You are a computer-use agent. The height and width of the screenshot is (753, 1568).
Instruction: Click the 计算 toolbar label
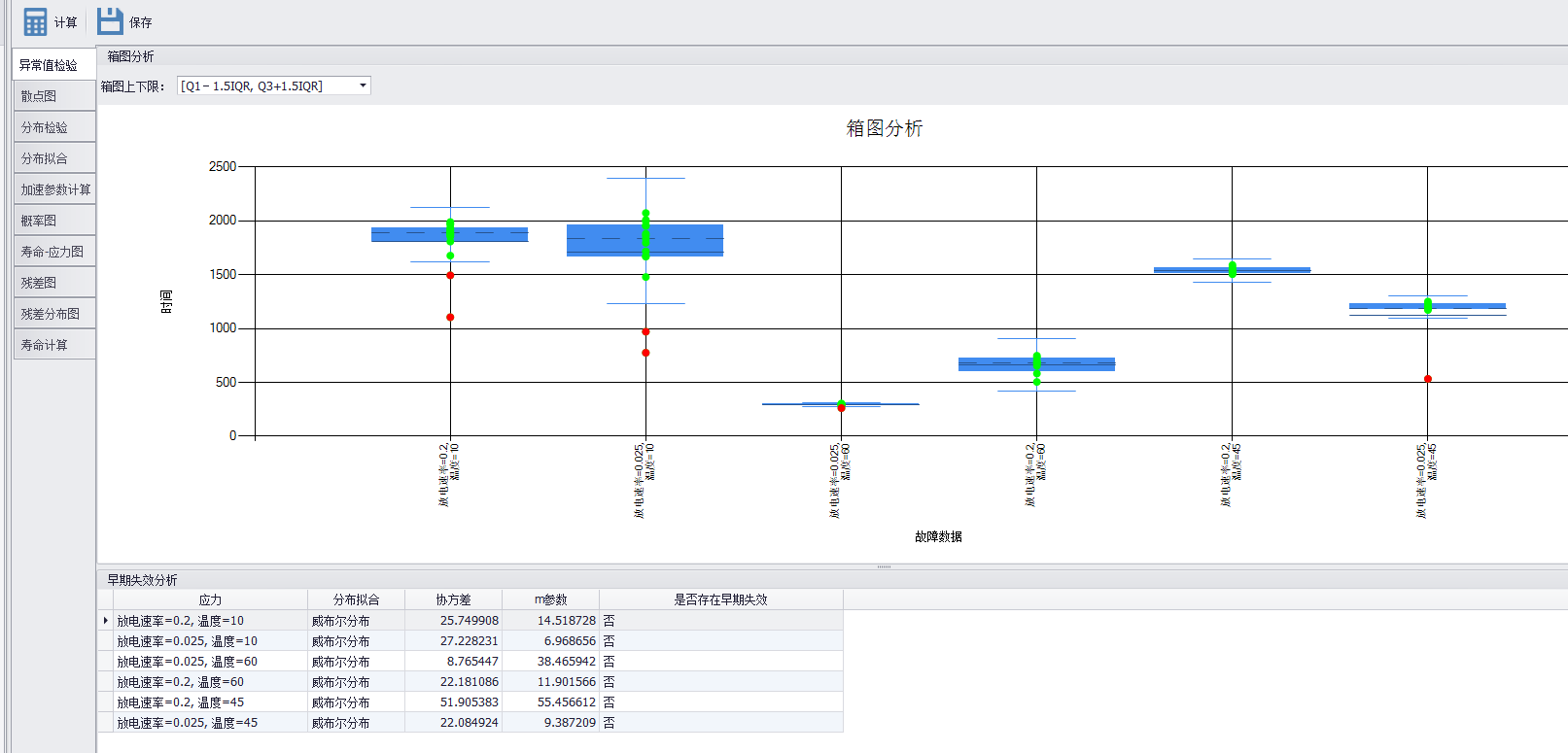pyautogui.click(x=66, y=22)
